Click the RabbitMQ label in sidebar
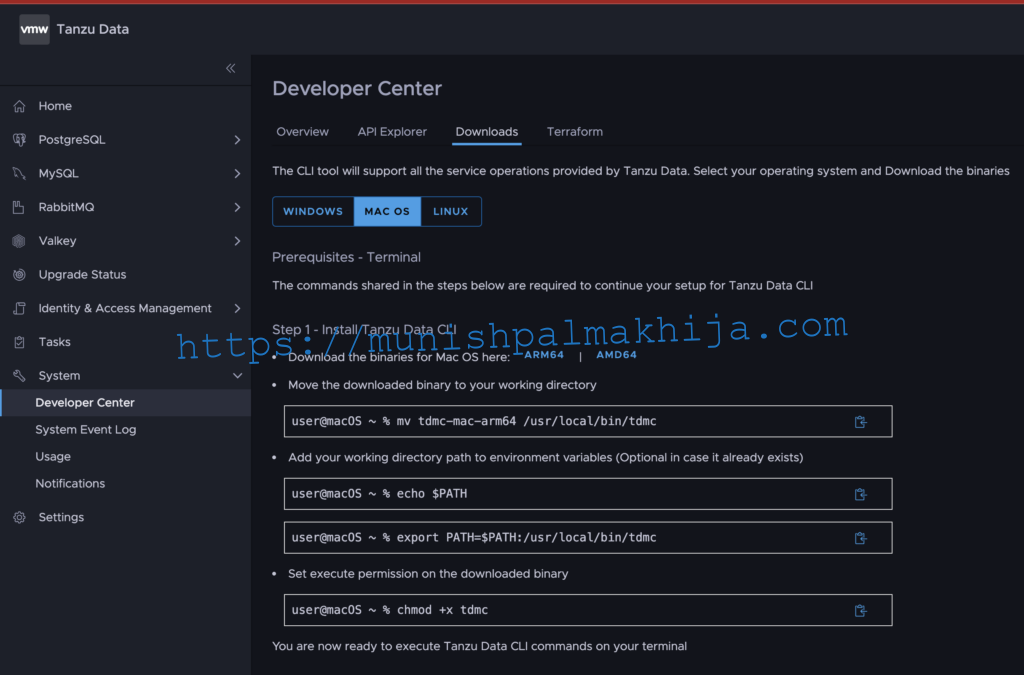The height and width of the screenshot is (675, 1024). pos(66,207)
